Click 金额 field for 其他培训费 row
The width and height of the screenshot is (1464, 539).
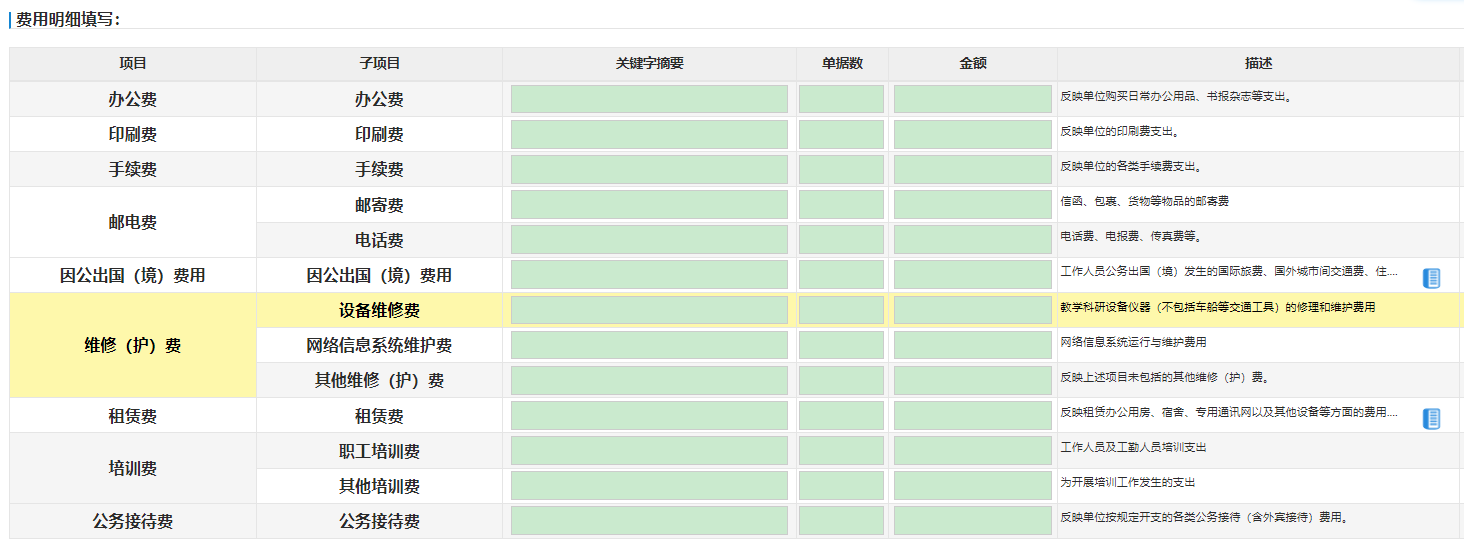pos(972,486)
